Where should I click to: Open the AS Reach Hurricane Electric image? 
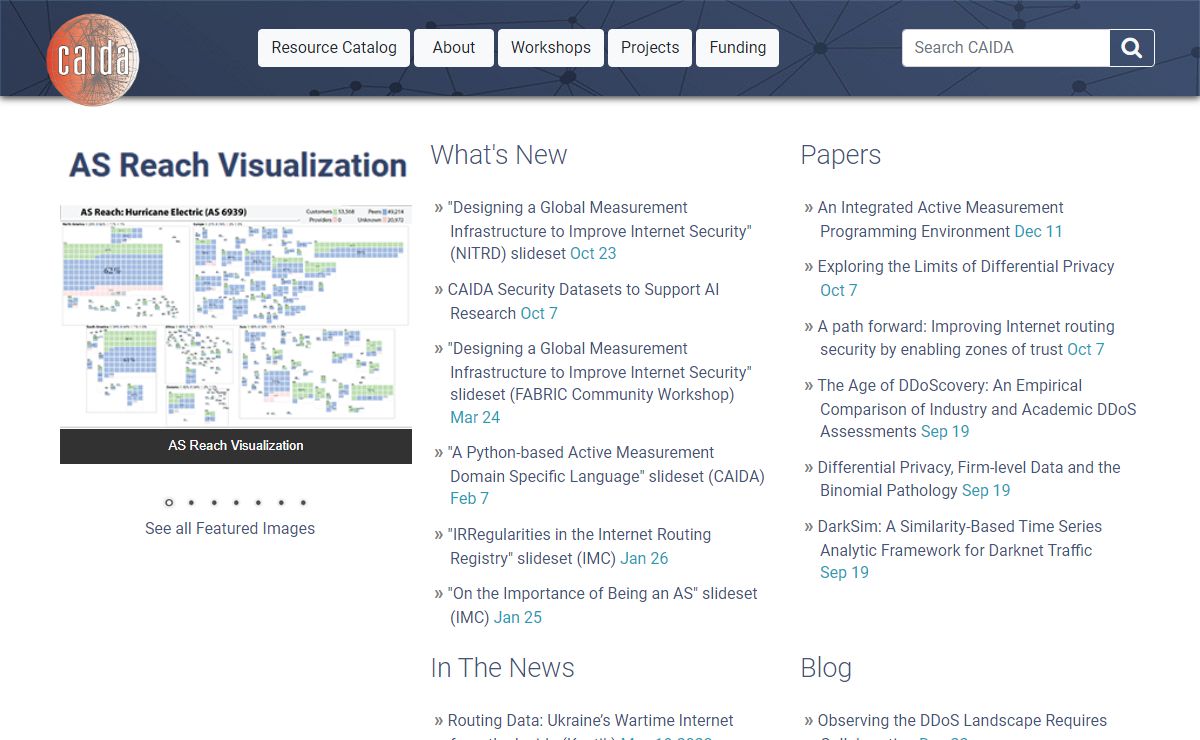tap(236, 316)
